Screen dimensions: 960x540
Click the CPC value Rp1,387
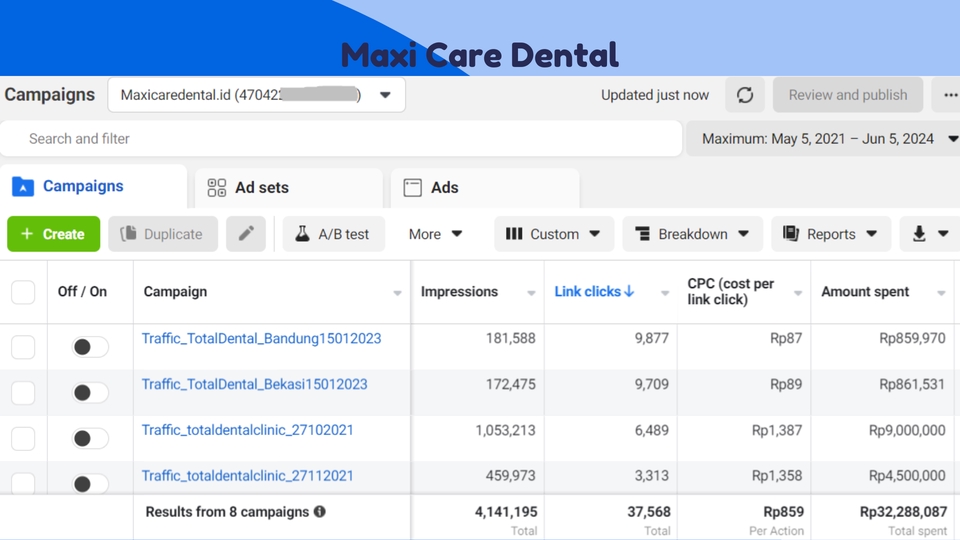click(x=776, y=430)
